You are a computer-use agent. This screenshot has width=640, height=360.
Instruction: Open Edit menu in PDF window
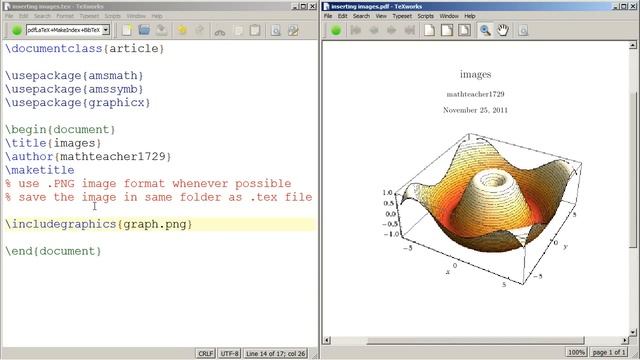342,16
